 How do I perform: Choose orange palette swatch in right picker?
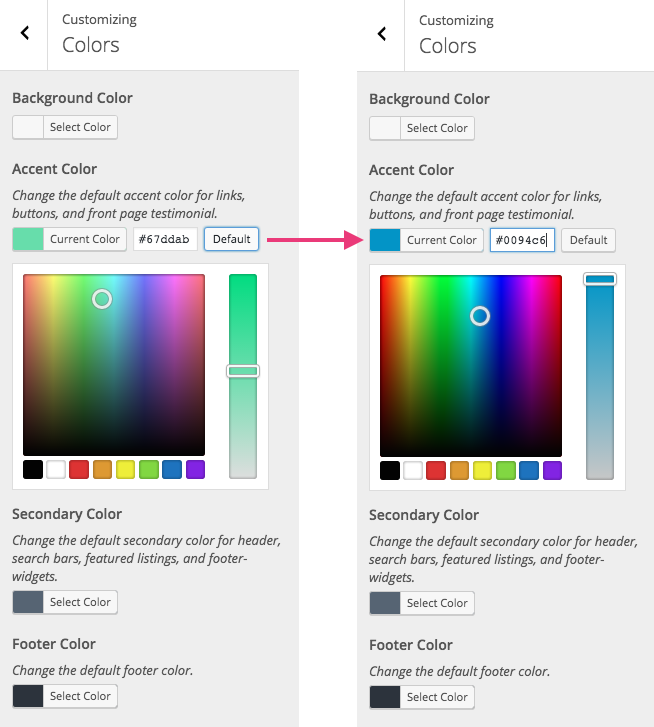coord(460,470)
